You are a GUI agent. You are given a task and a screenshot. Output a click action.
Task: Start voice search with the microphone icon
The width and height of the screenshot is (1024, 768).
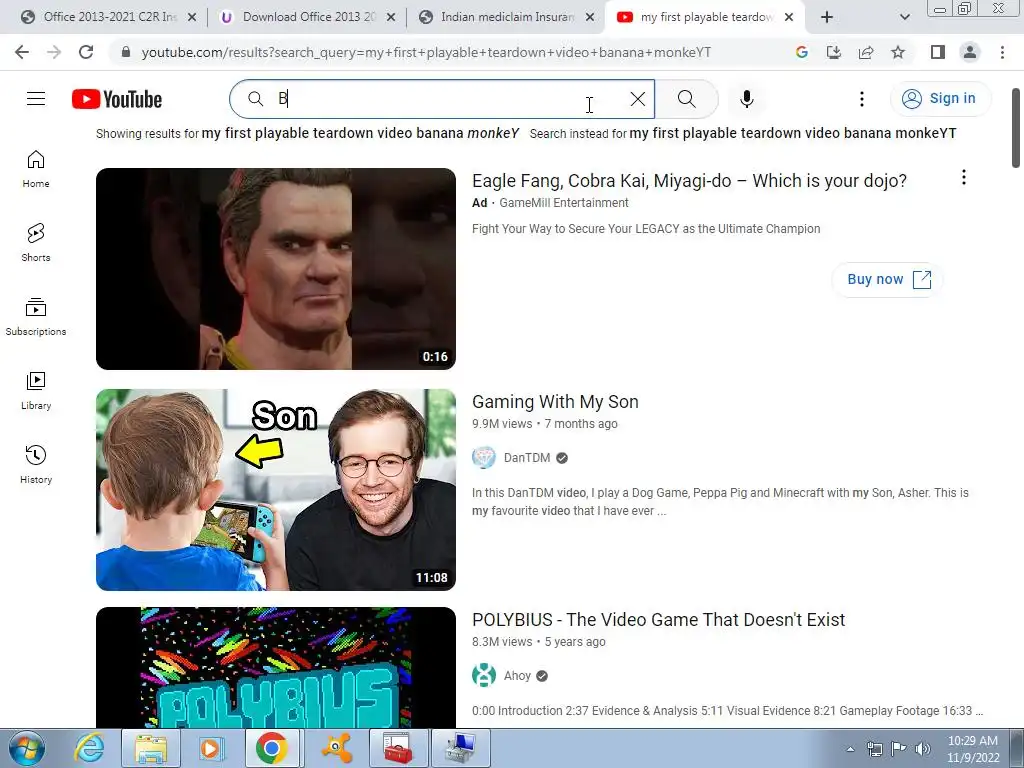746,99
